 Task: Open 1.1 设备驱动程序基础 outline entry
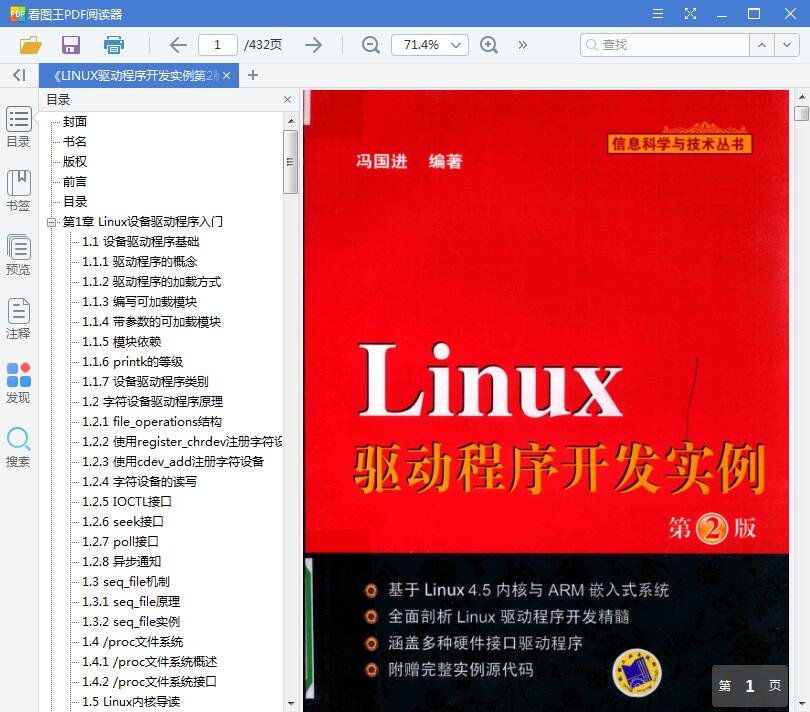(141, 242)
